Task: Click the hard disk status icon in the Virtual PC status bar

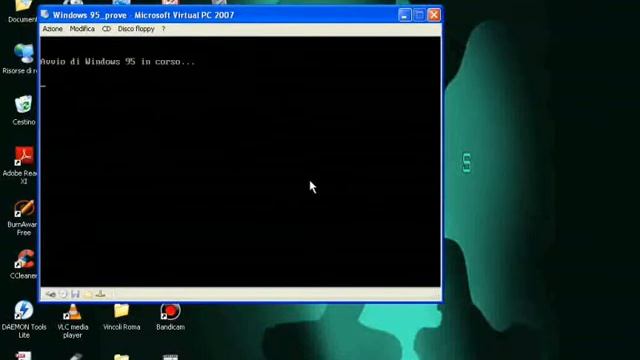Action: coord(51,294)
